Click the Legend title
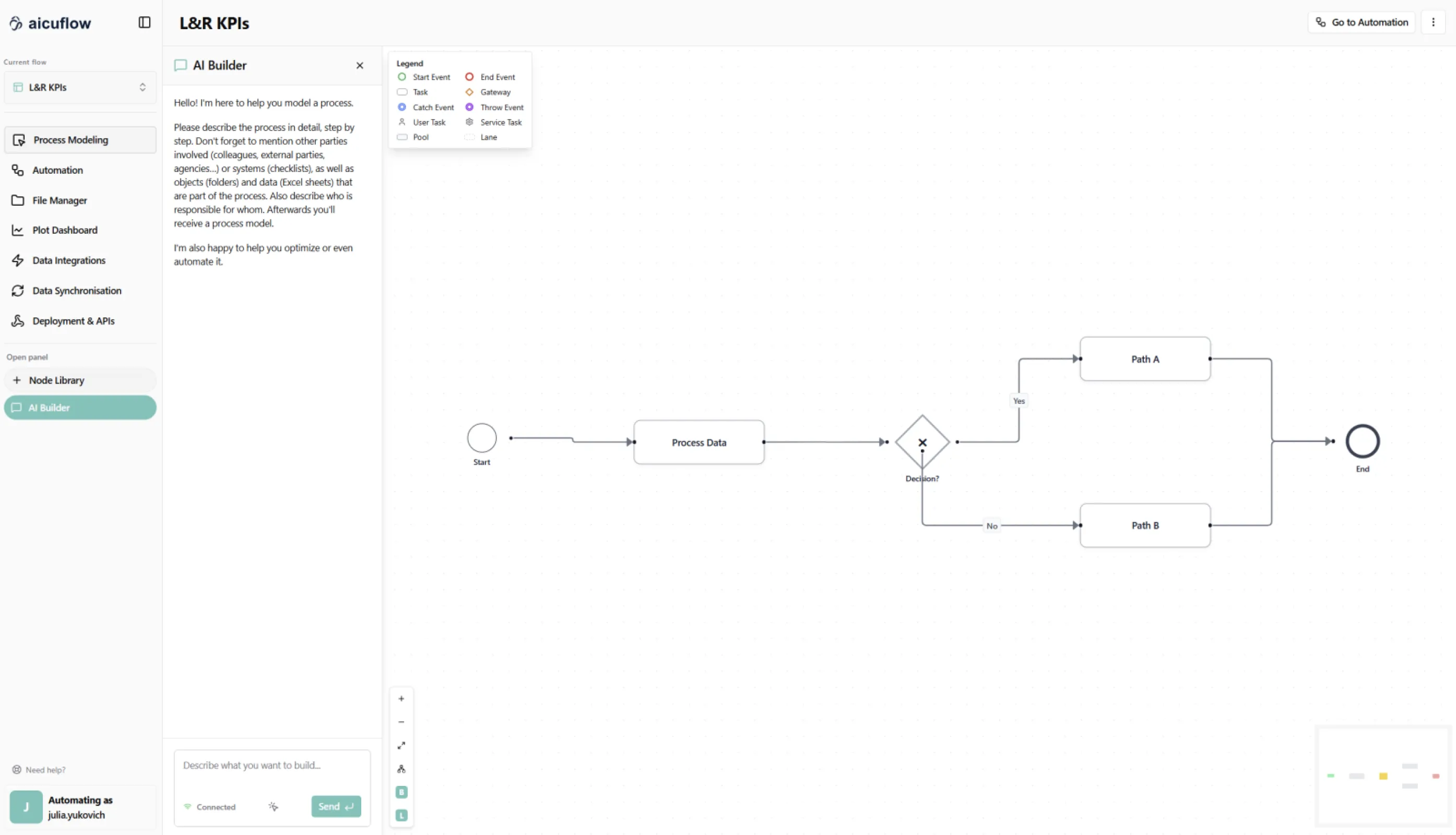Screen dimensions: 1456x835 tap(410, 63)
